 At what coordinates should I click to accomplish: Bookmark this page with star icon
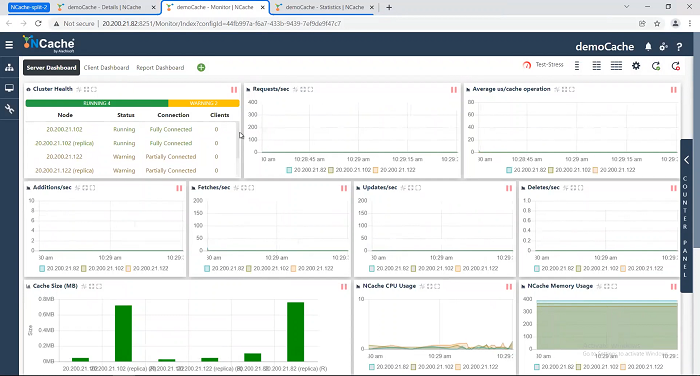pyautogui.click(x=657, y=23)
